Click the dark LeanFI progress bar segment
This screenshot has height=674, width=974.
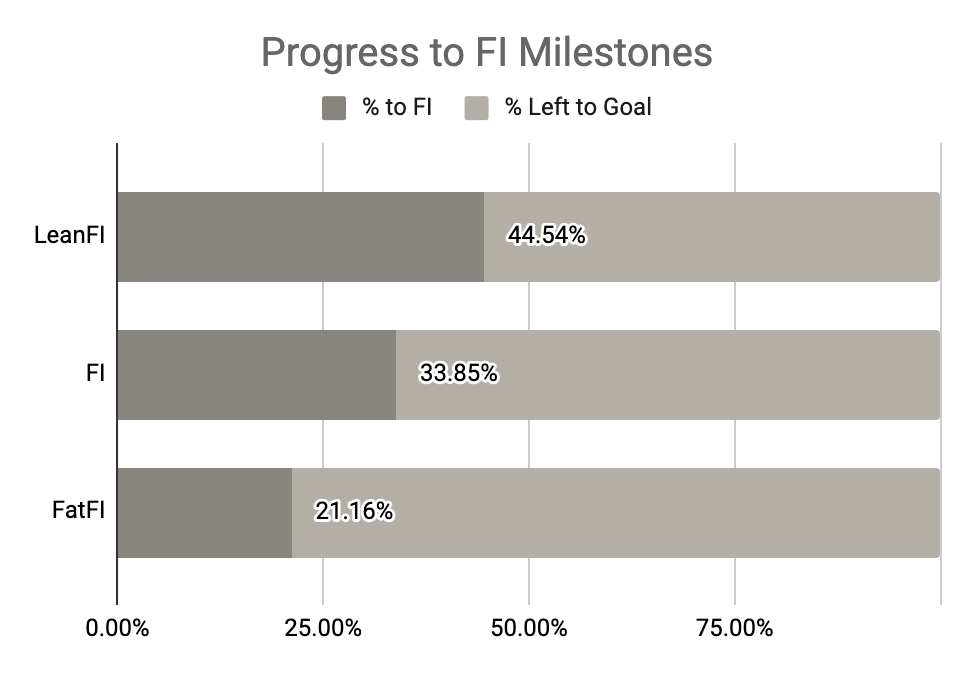pyautogui.click(x=300, y=237)
